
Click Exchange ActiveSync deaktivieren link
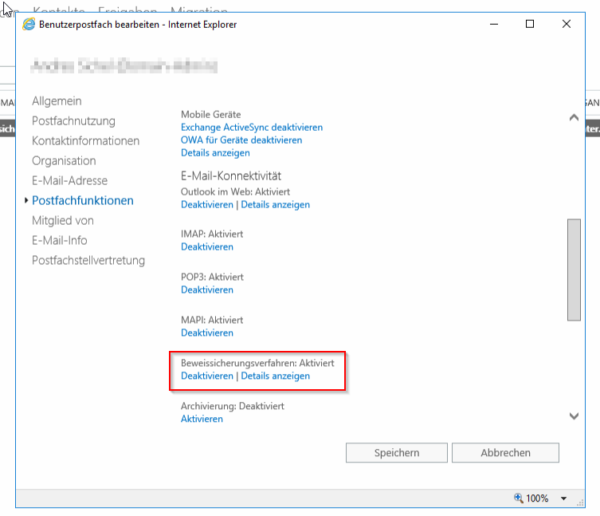[252, 127]
